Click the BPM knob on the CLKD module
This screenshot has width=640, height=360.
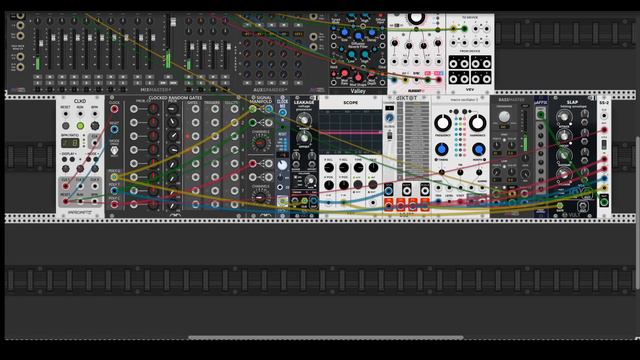pos(95,125)
